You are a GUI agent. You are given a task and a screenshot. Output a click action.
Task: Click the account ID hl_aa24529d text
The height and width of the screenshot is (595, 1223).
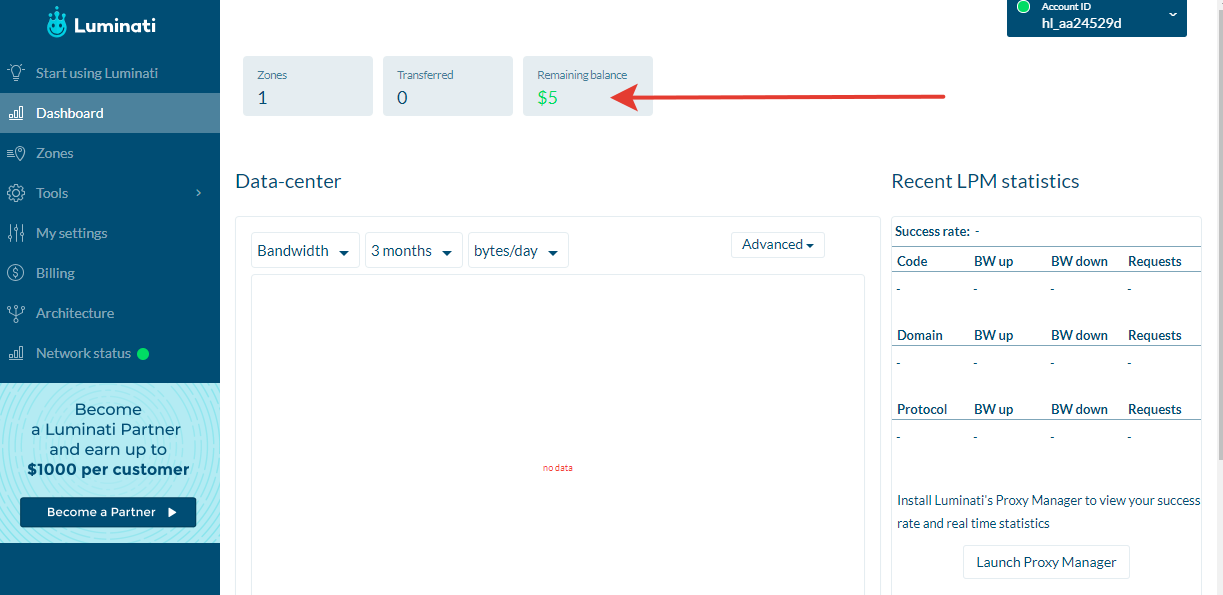click(1081, 23)
